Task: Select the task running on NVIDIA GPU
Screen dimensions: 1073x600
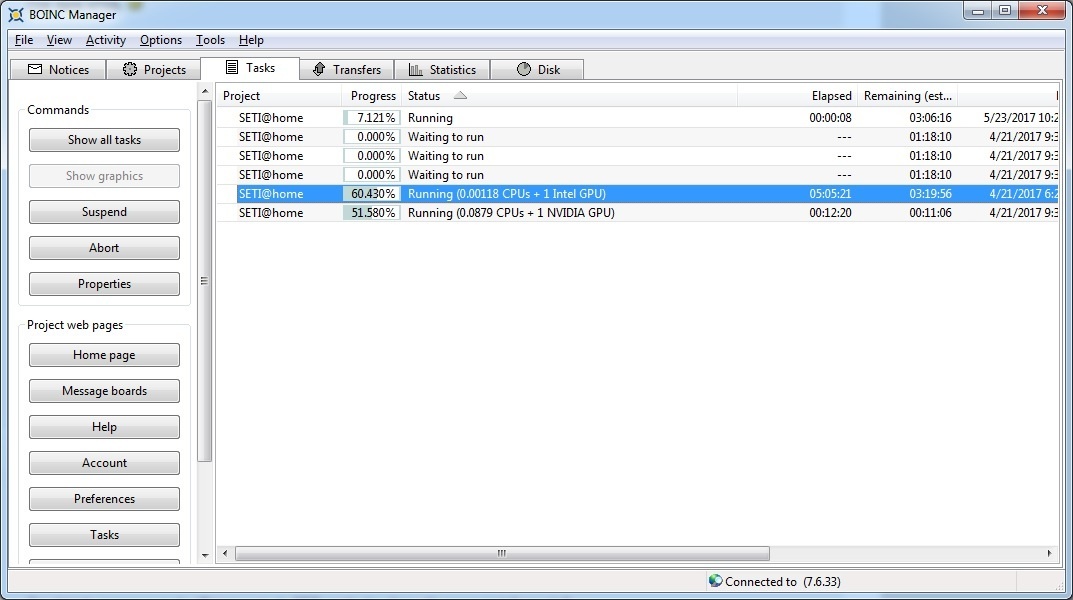Action: point(638,213)
